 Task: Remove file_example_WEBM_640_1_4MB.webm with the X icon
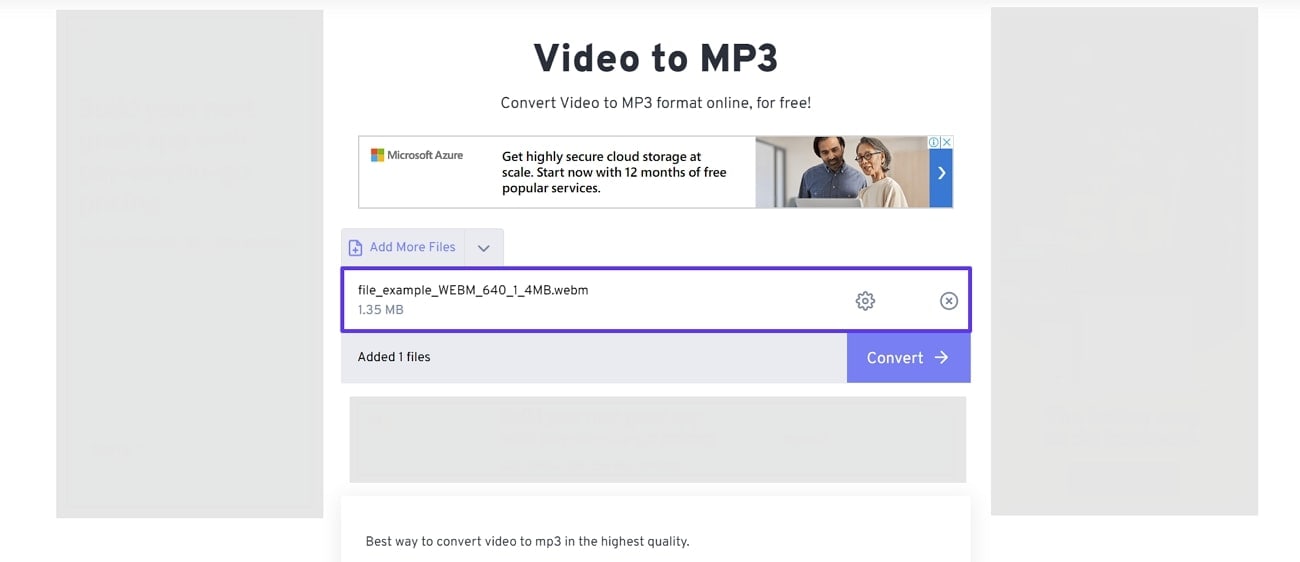pyautogui.click(x=949, y=300)
